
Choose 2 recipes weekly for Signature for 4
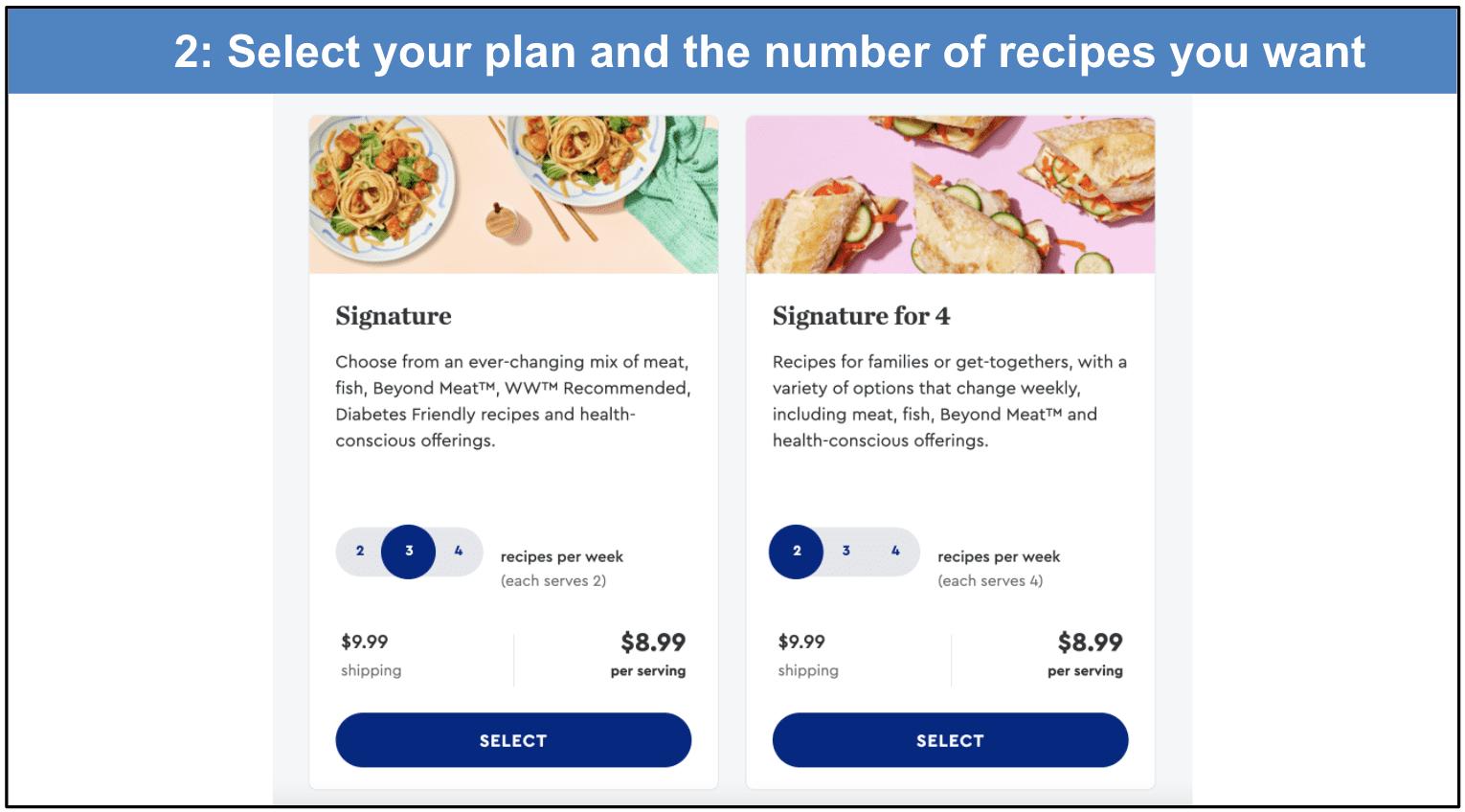pyautogui.click(x=796, y=552)
